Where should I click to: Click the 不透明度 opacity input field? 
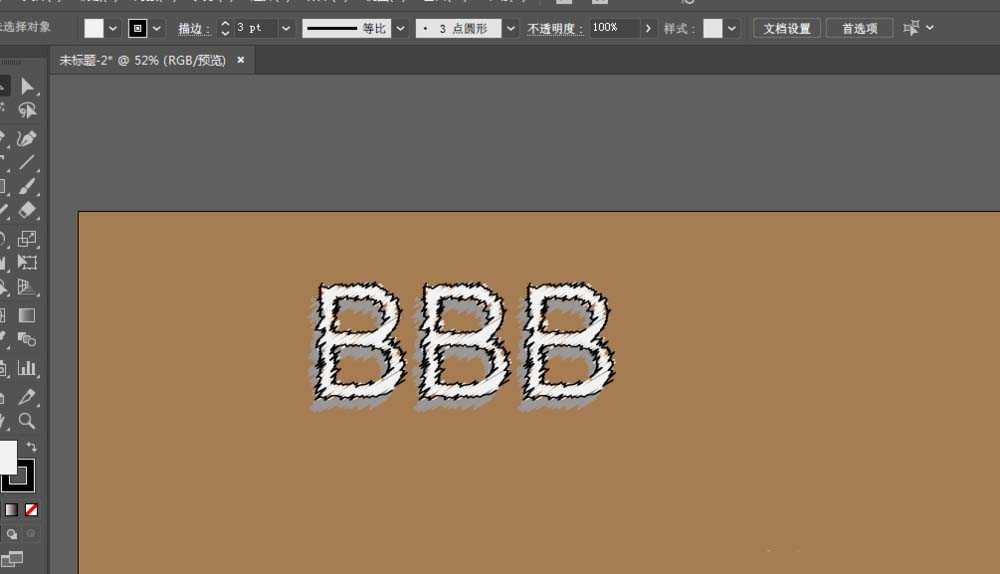613,28
